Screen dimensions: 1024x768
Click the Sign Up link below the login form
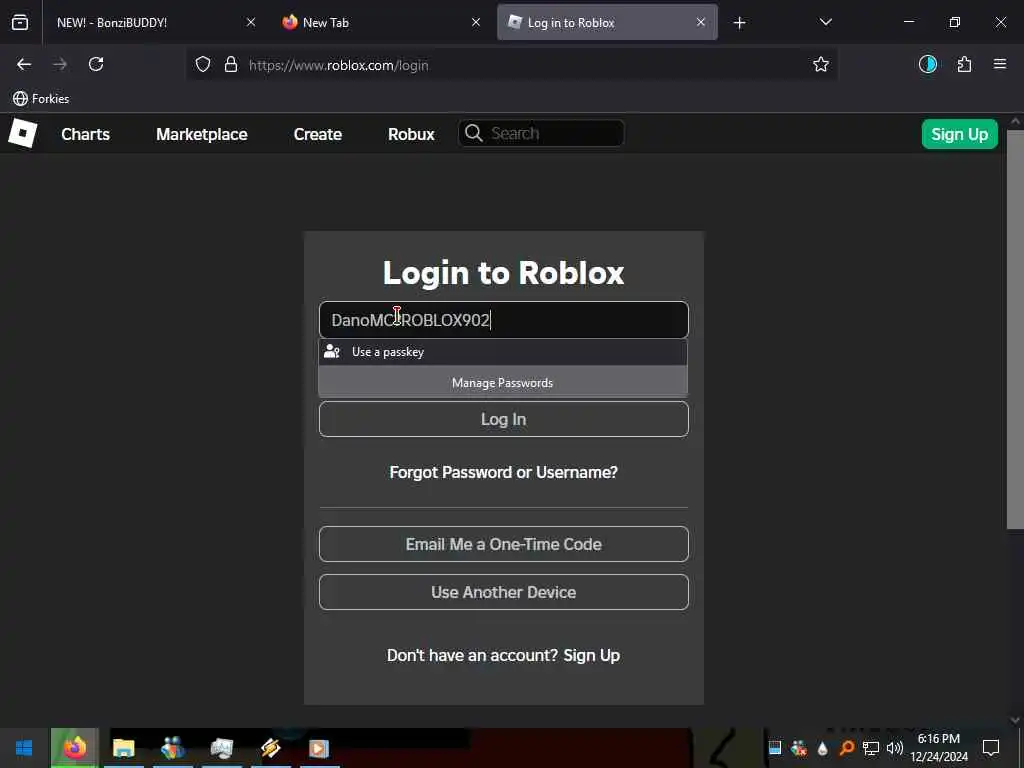tap(592, 655)
